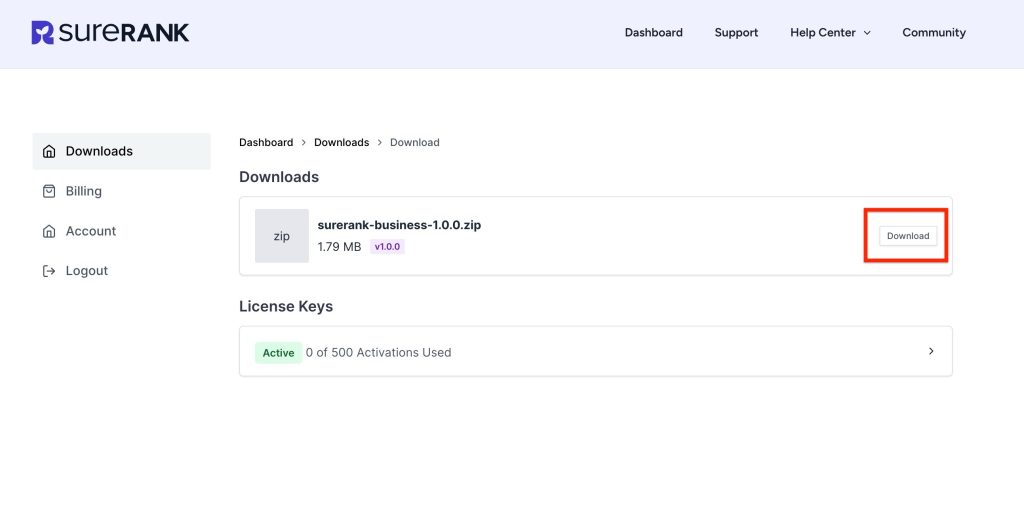Click the v1.0.0 version badge
This screenshot has width=1024, height=505.
[387, 247]
